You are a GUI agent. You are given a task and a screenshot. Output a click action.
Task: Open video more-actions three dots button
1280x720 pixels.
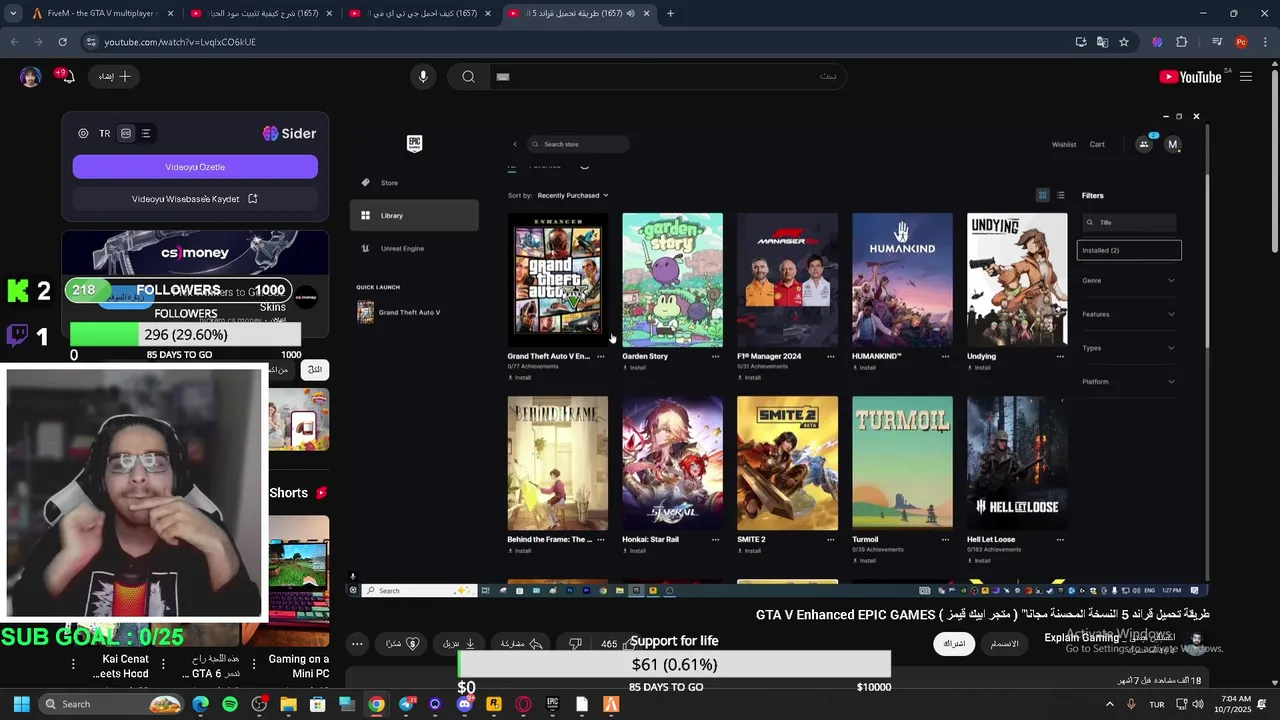(x=357, y=644)
